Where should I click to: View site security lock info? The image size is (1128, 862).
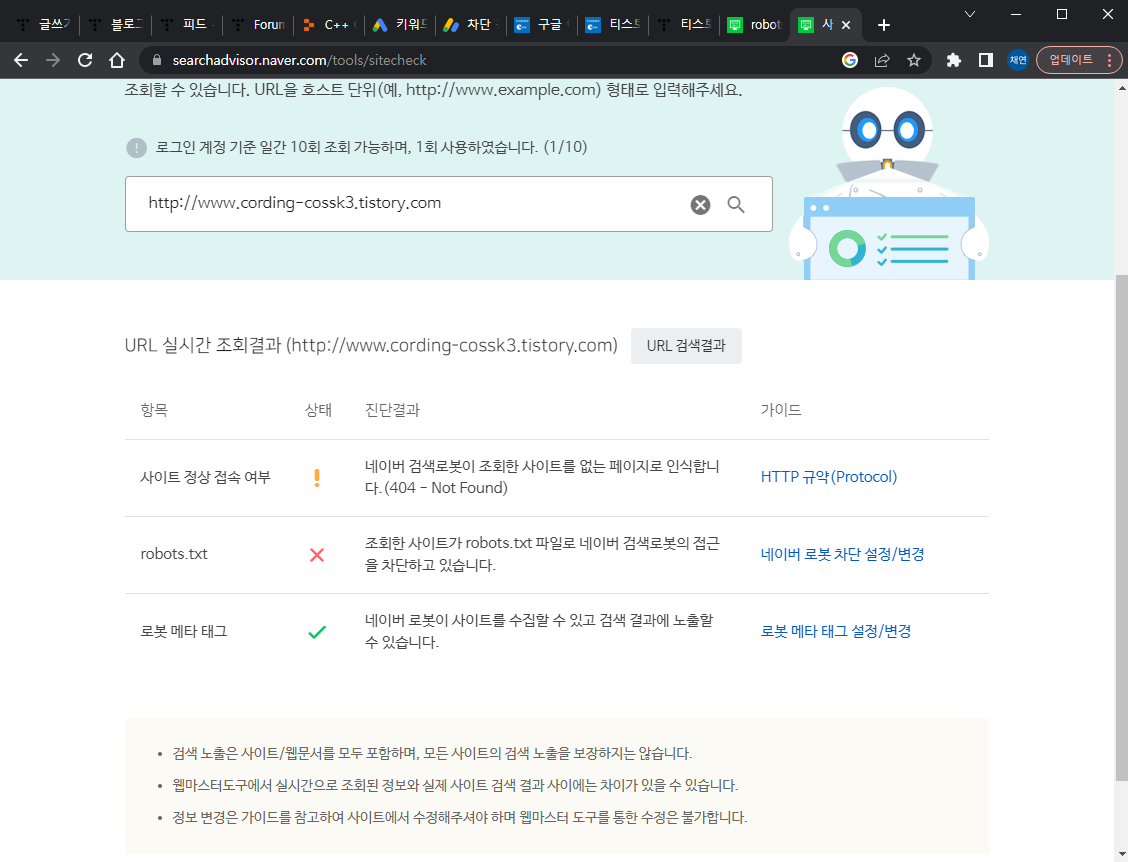[157, 60]
